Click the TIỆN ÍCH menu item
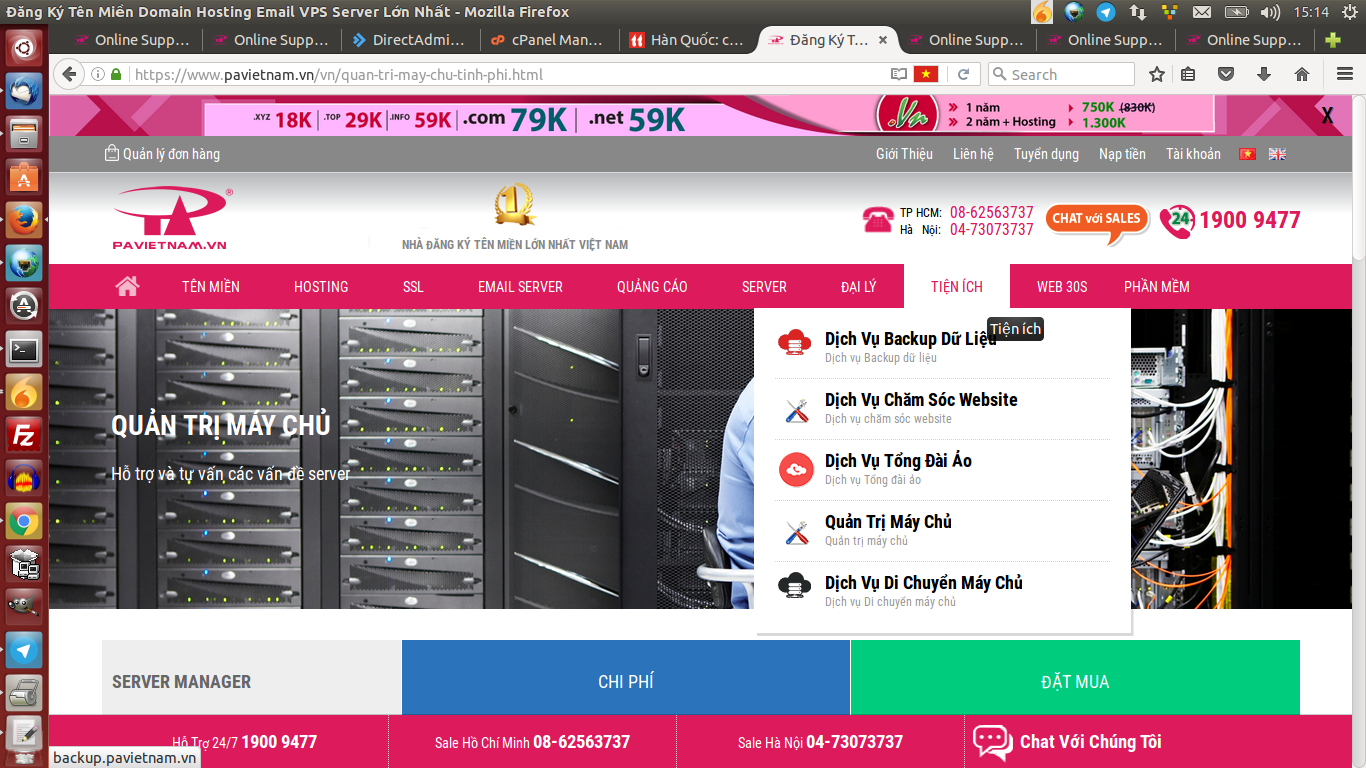This screenshot has height=768, width=1366. 957,287
